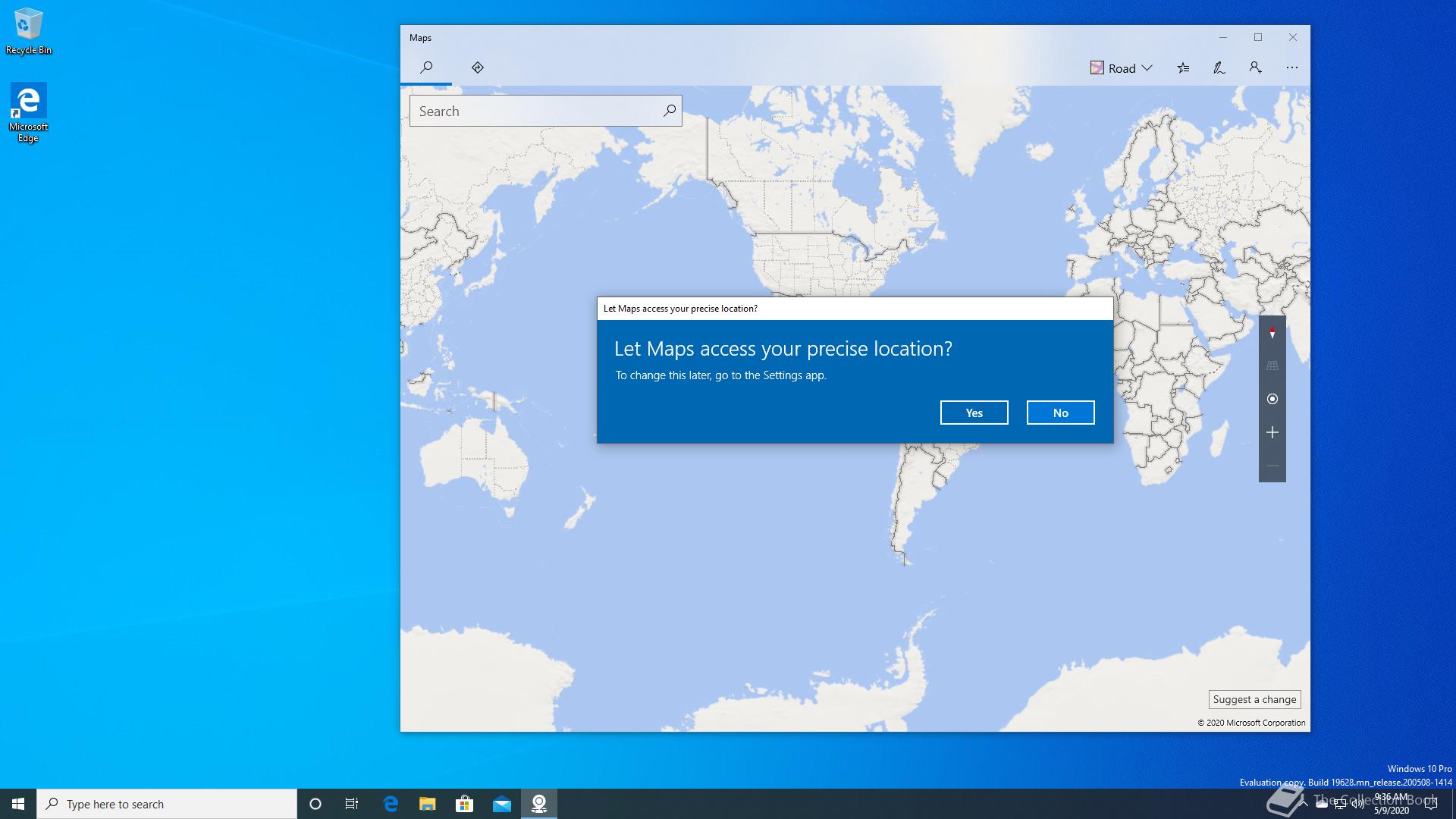Open the Microsoft Edge desktop shortcut
Image resolution: width=1456 pixels, height=819 pixels.
click(28, 112)
